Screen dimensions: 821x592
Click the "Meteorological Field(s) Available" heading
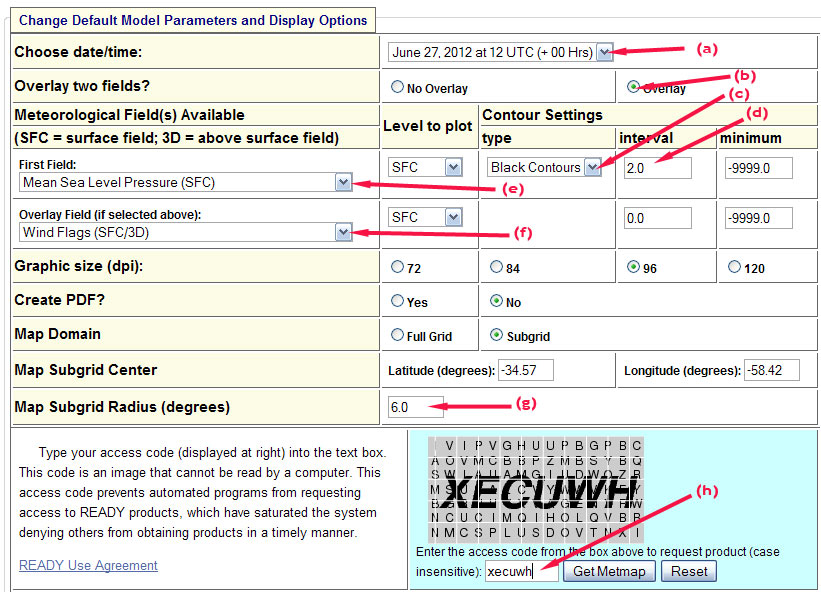coord(129,115)
